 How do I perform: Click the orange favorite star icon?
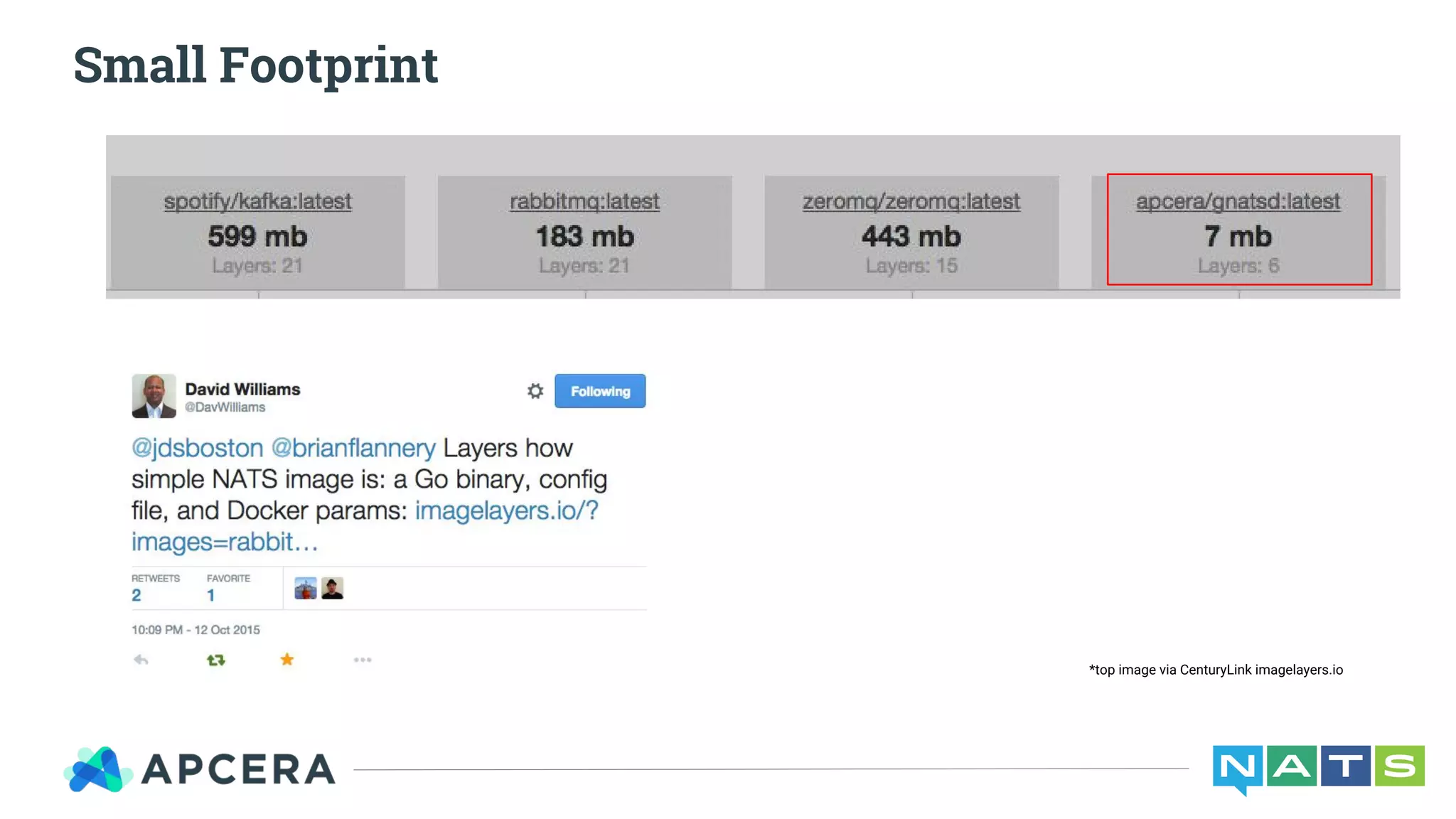[287, 660]
